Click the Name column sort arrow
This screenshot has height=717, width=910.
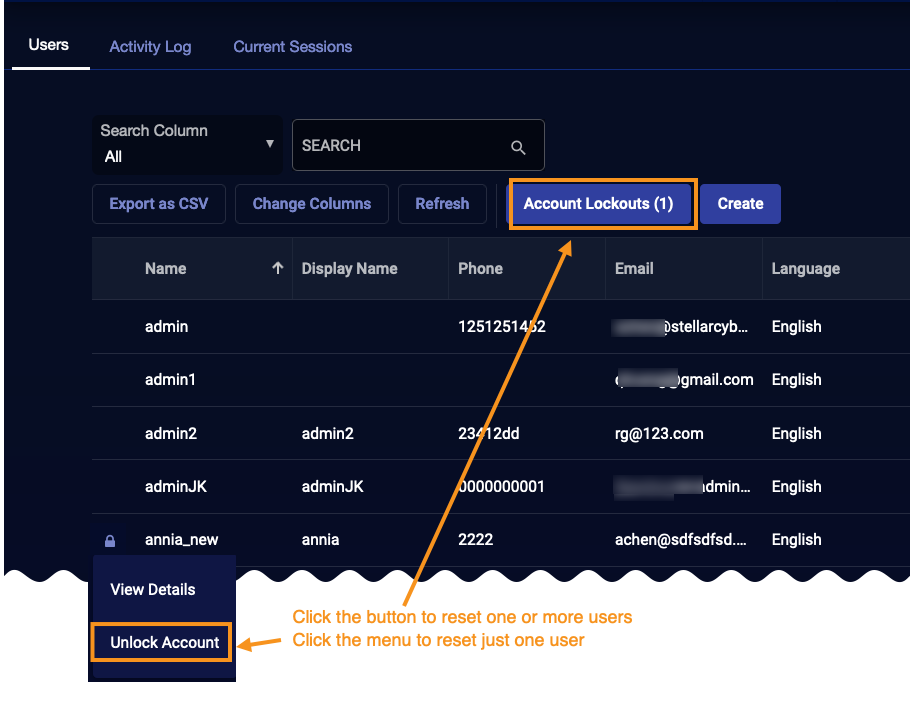point(277,268)
